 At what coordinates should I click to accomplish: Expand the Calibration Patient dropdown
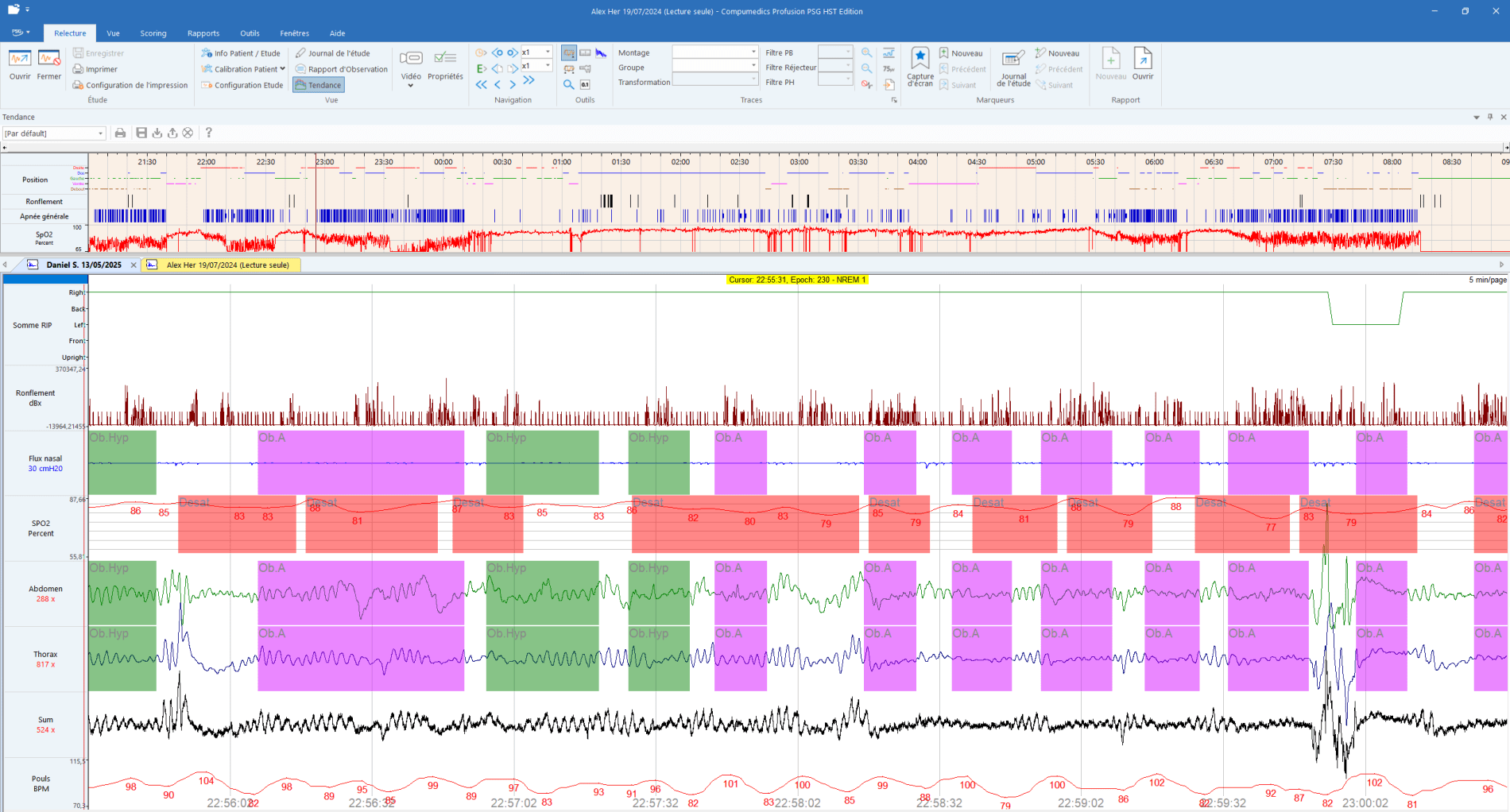tap(282, 69)
